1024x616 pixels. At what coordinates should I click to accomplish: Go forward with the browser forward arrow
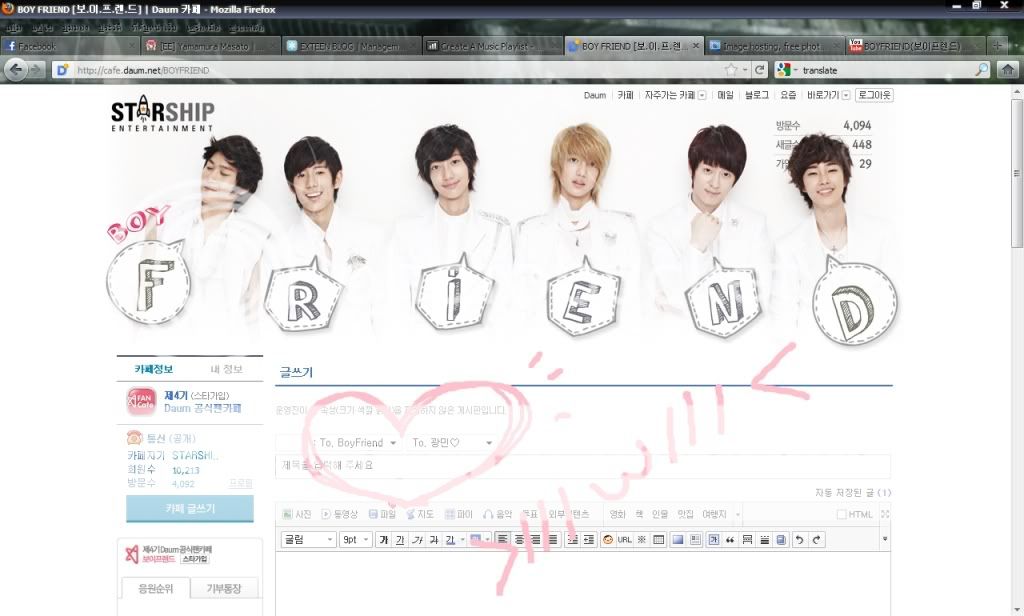coord(36,70)
